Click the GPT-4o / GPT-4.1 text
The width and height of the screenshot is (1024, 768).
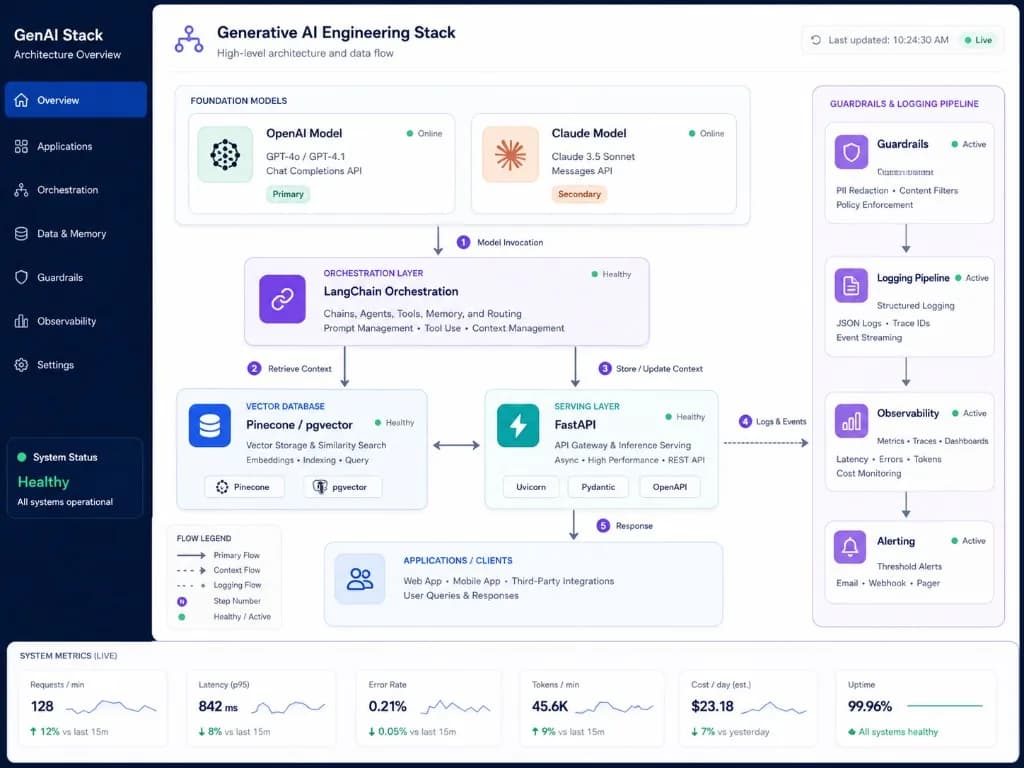[x=306, y=157]
